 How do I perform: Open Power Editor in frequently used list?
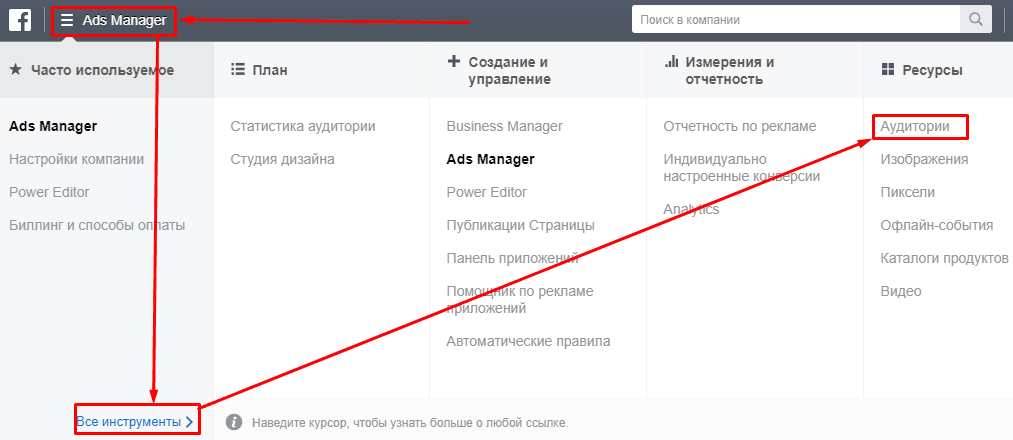point(49,192)
